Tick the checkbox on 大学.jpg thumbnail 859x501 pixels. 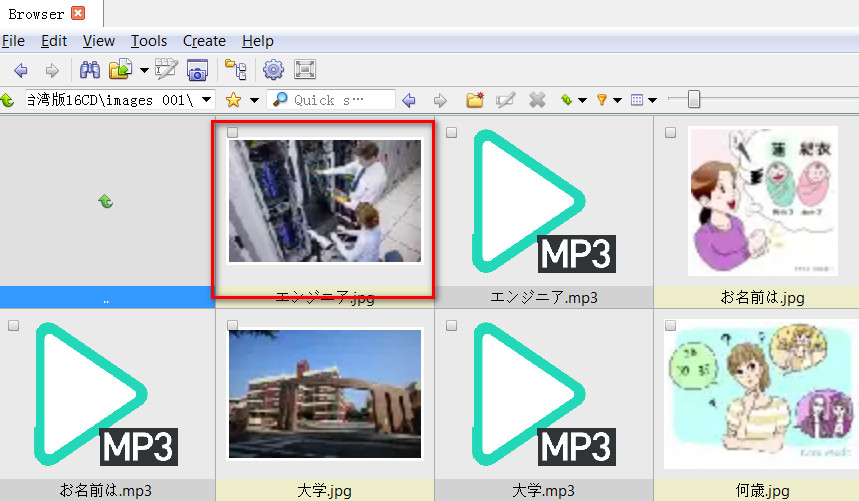pyautogui.click(x=232, y=325)
